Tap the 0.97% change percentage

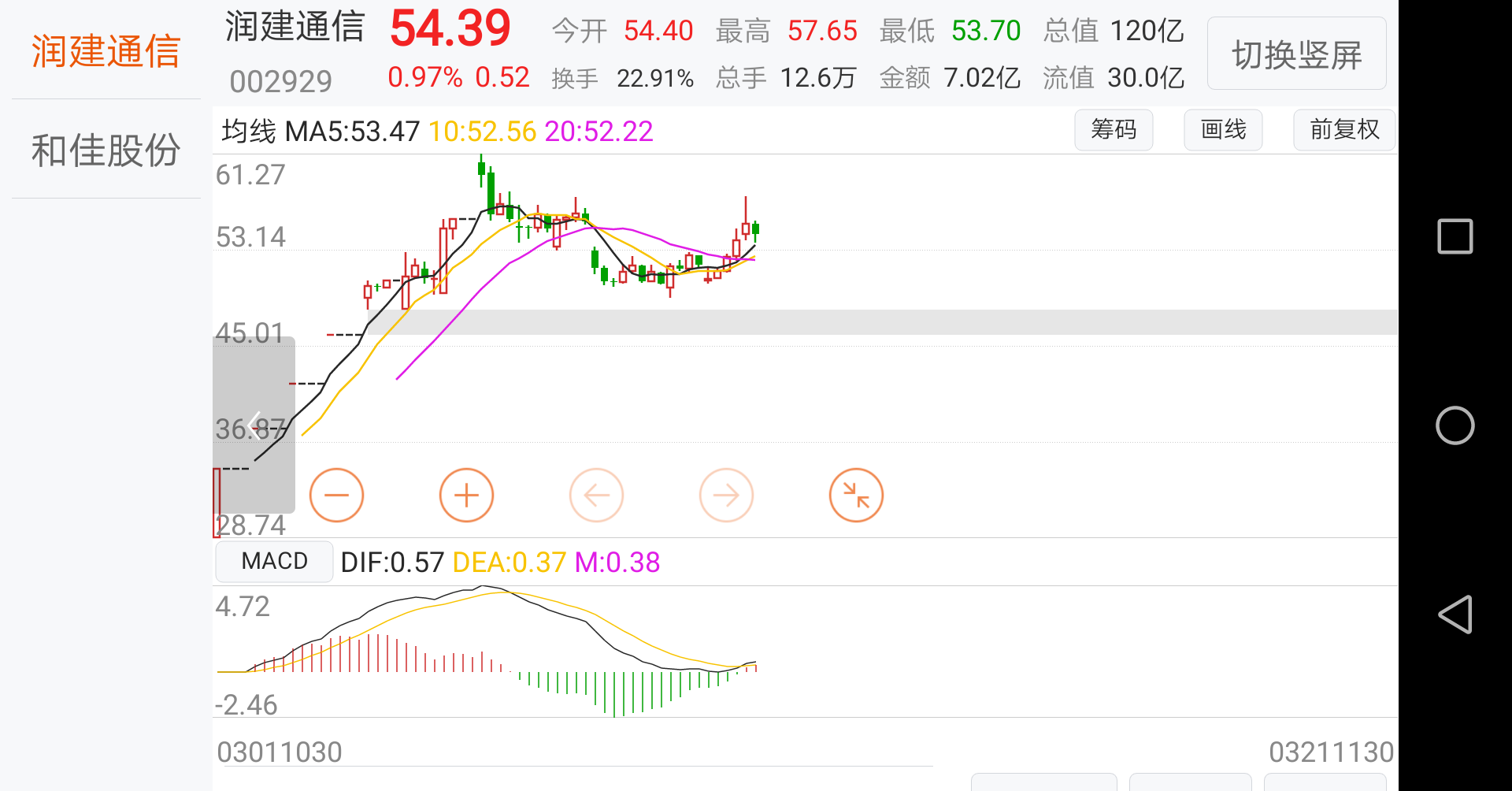(425, 76)
